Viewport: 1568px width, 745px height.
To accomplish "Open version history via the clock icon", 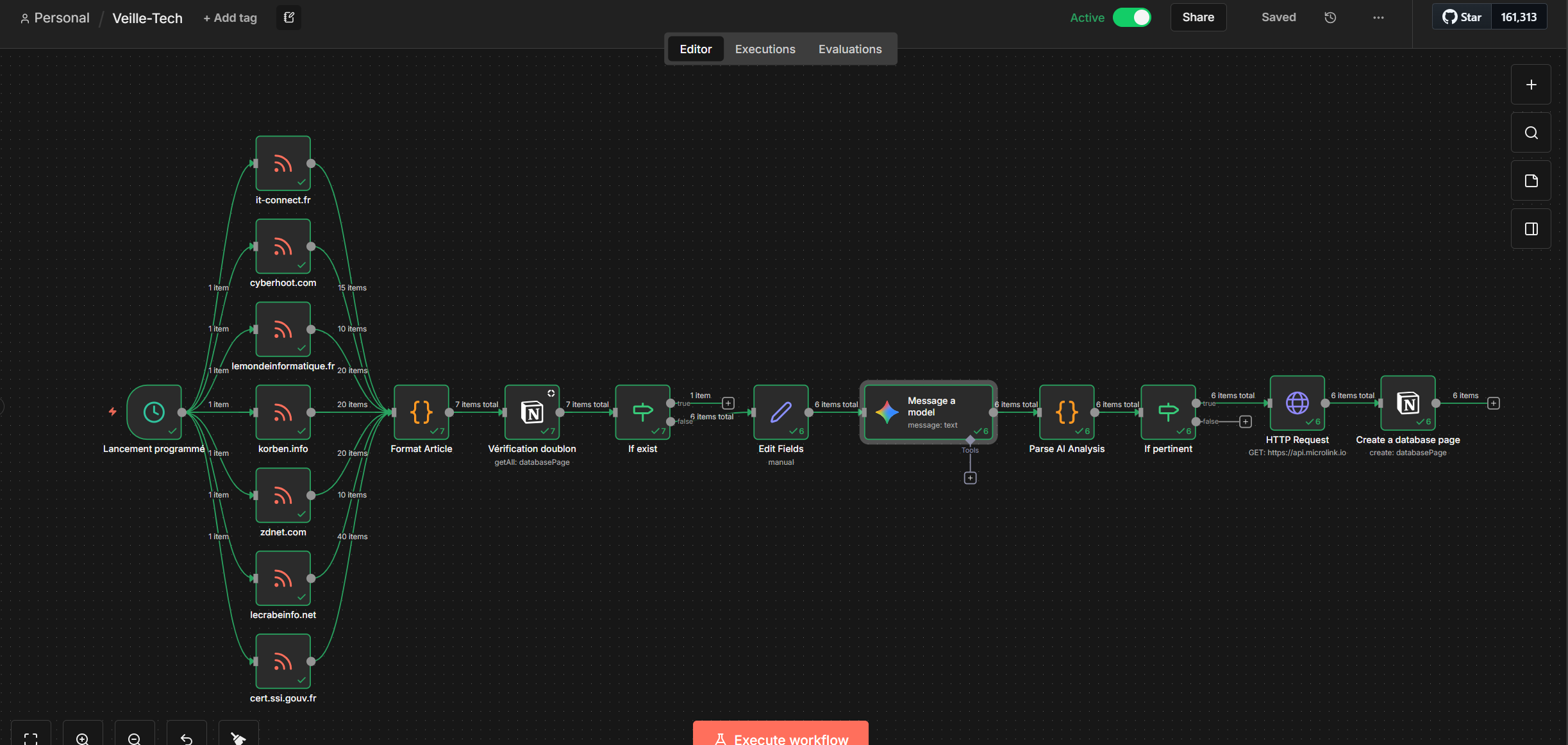I will pos(1330,17).
